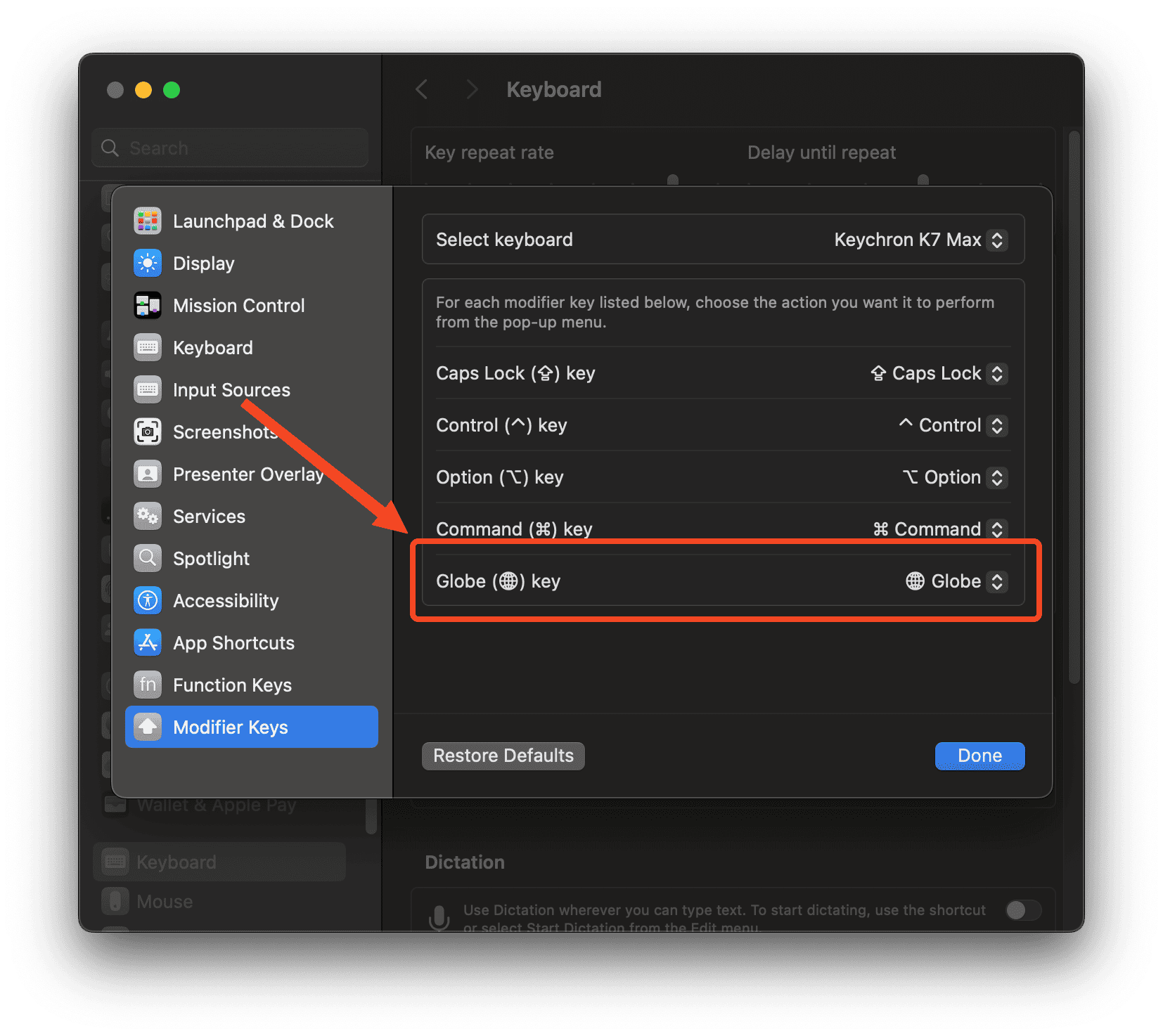Click the Restore Defaults button
Screen dimensions: 1163x1036
(503, 756)
